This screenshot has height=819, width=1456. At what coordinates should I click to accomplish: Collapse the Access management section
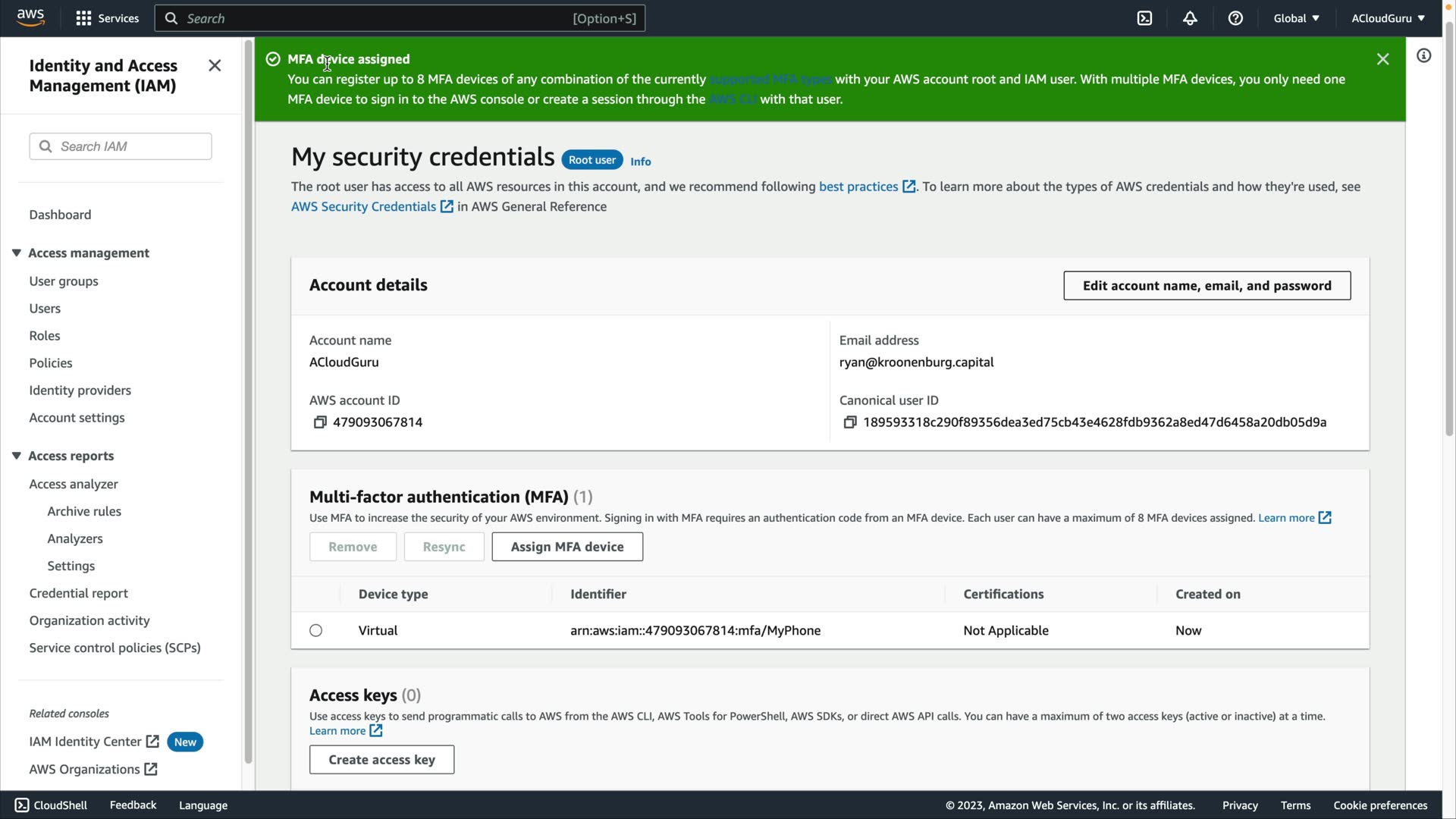[17, 253]
